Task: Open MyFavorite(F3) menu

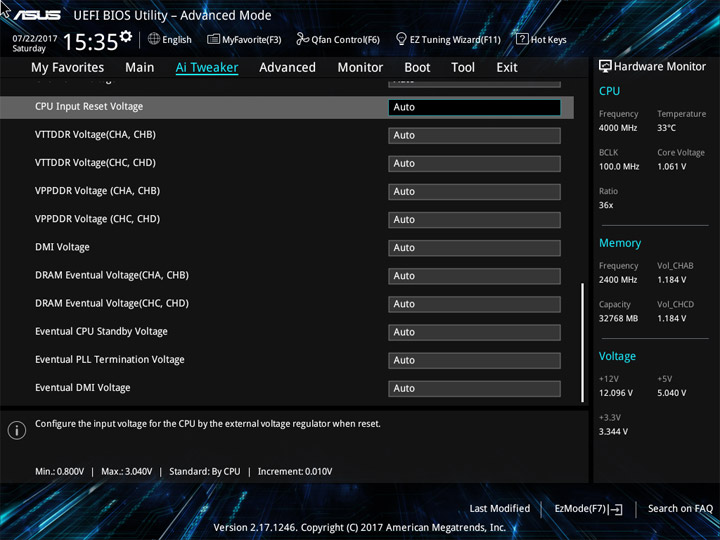Action: pyautogui.click(x=252, y=40)
